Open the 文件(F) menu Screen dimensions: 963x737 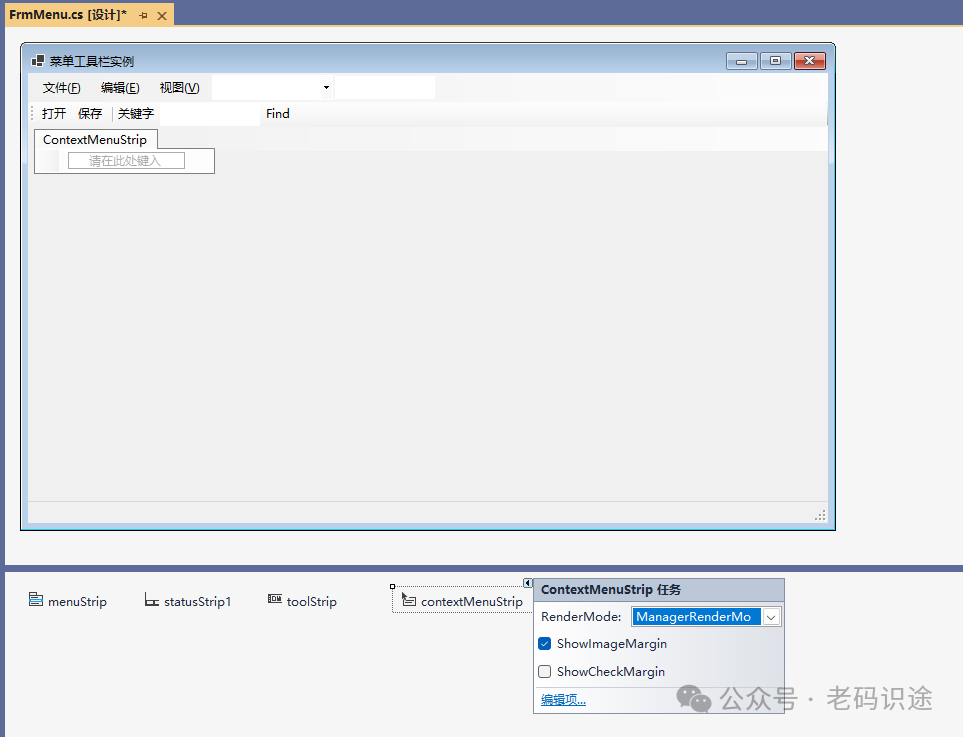(x=61, y=88)
